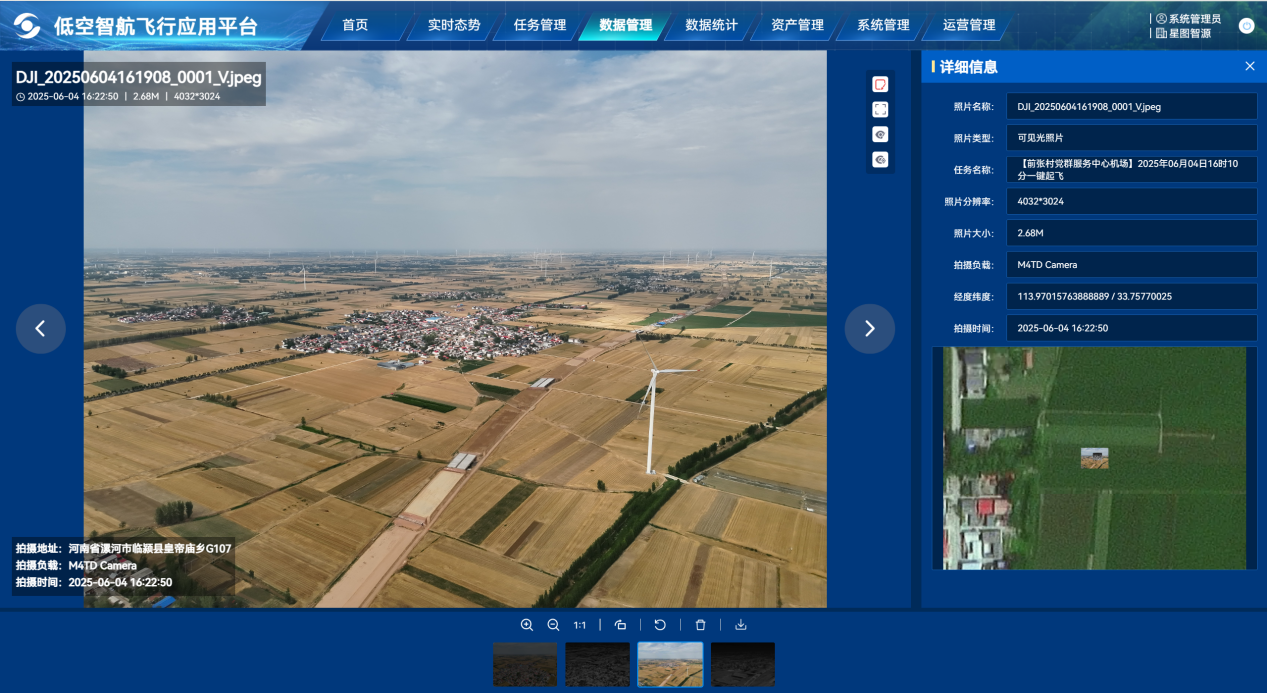Screen dimensions: 1267x693
Task: Close the 详细信息 panel
Action: [1249, 67]
